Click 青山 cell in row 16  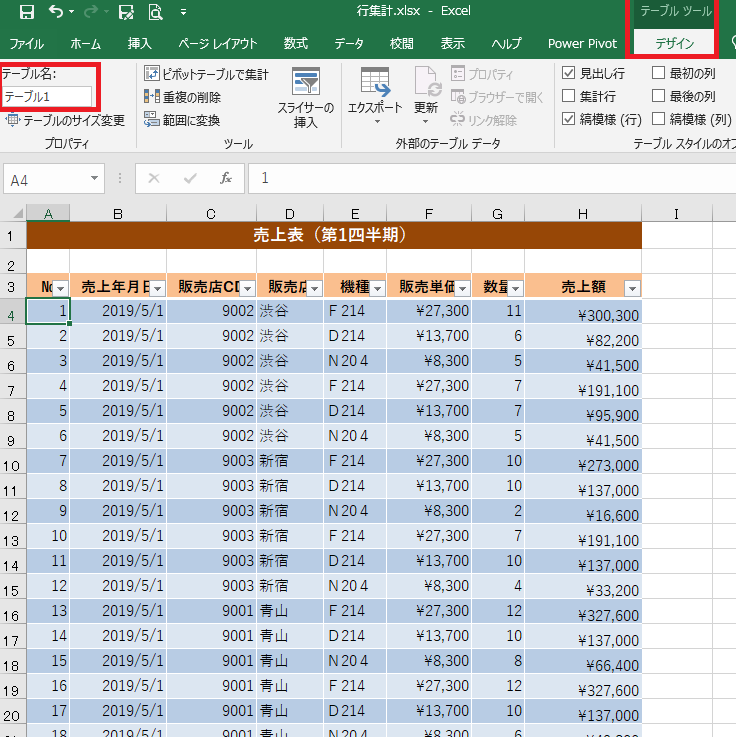[290, 611]
